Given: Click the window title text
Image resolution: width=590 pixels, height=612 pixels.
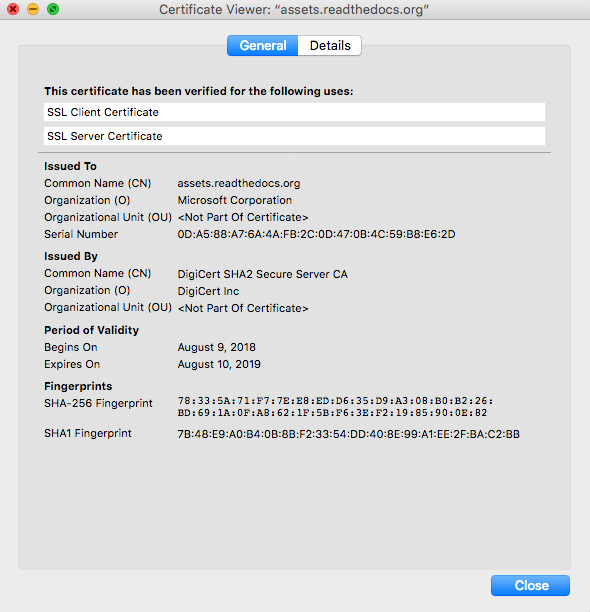Looking at the screenshot, I should point(294,9).
